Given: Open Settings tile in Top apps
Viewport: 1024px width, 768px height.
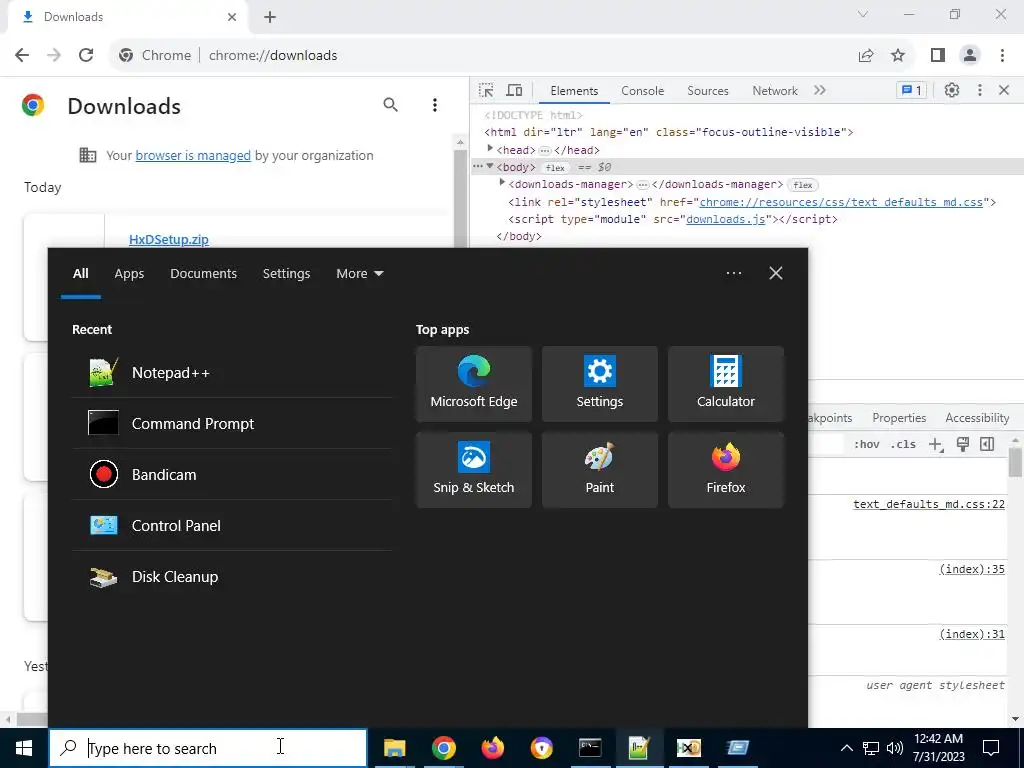Looking at the screenshot, I should point(600,384).
